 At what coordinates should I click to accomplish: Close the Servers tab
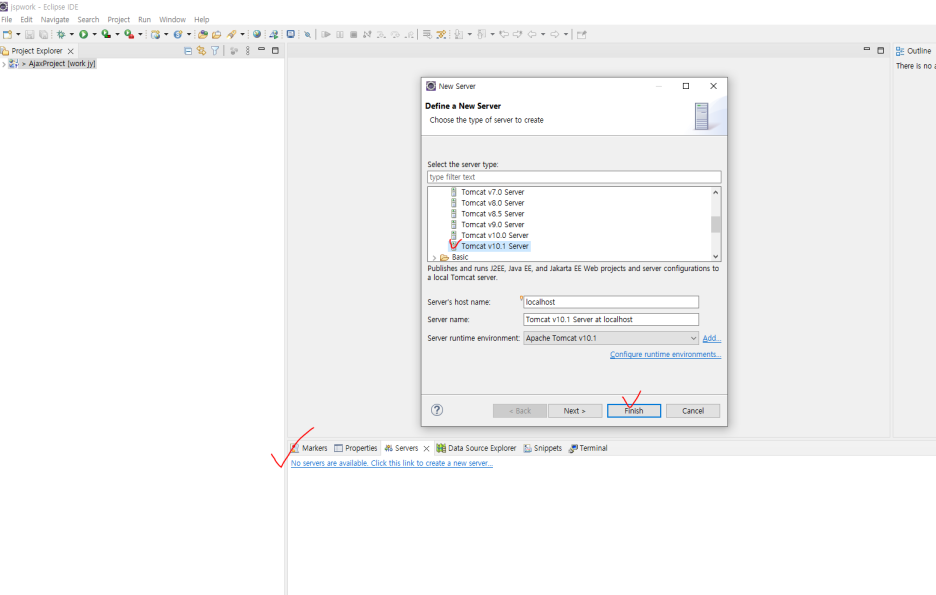click(x=426, y=448)
